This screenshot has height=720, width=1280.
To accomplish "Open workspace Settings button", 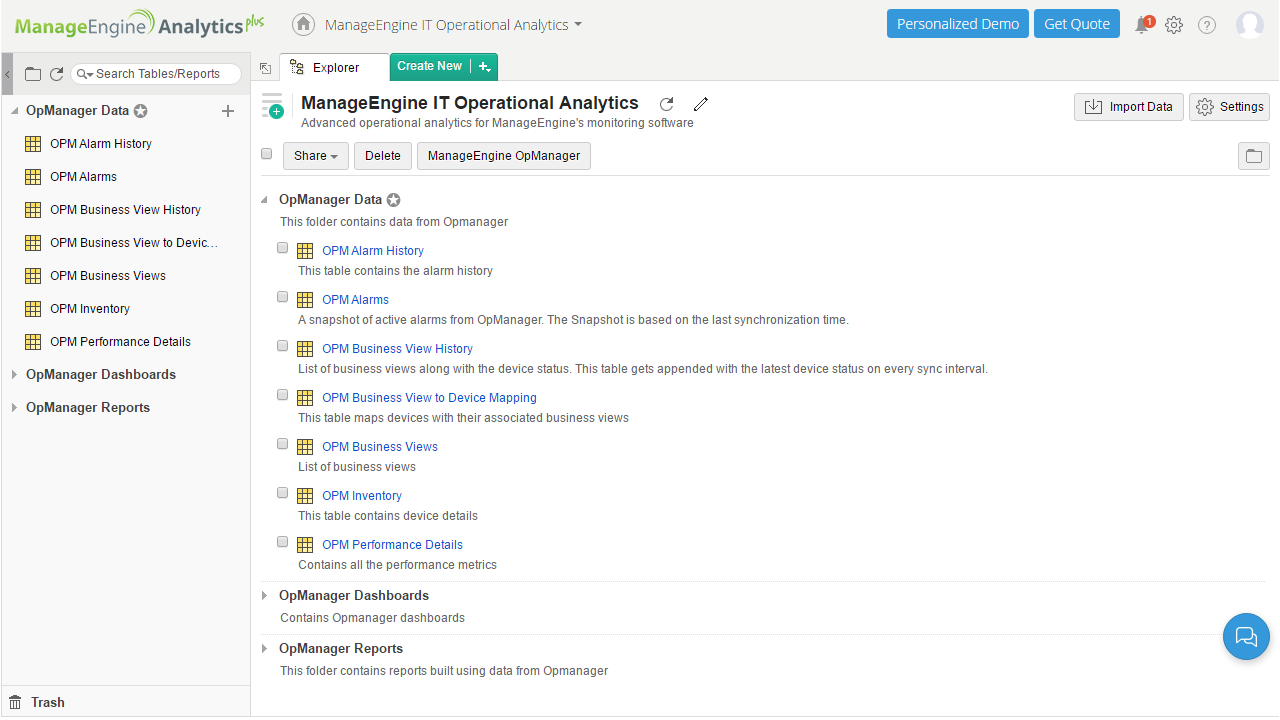I will coord(1229,107).
